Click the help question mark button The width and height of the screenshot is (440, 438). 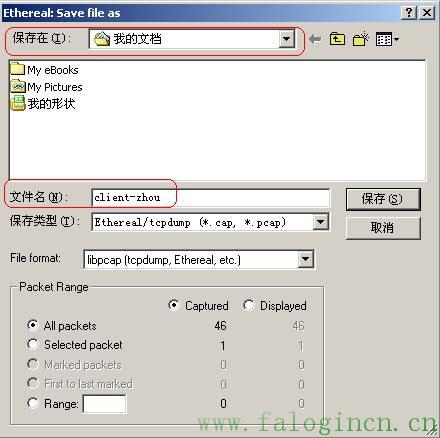click(x=409, y=13)
